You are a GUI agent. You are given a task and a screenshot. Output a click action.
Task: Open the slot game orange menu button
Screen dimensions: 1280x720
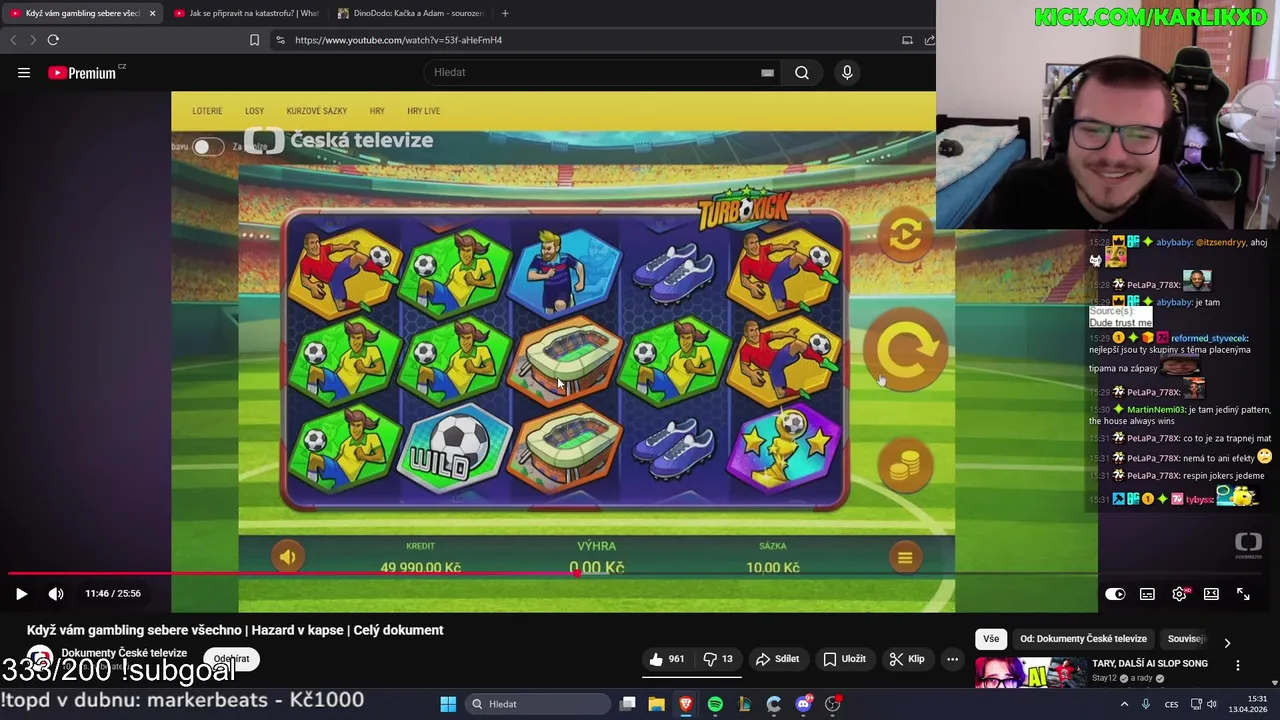(905, 558)
